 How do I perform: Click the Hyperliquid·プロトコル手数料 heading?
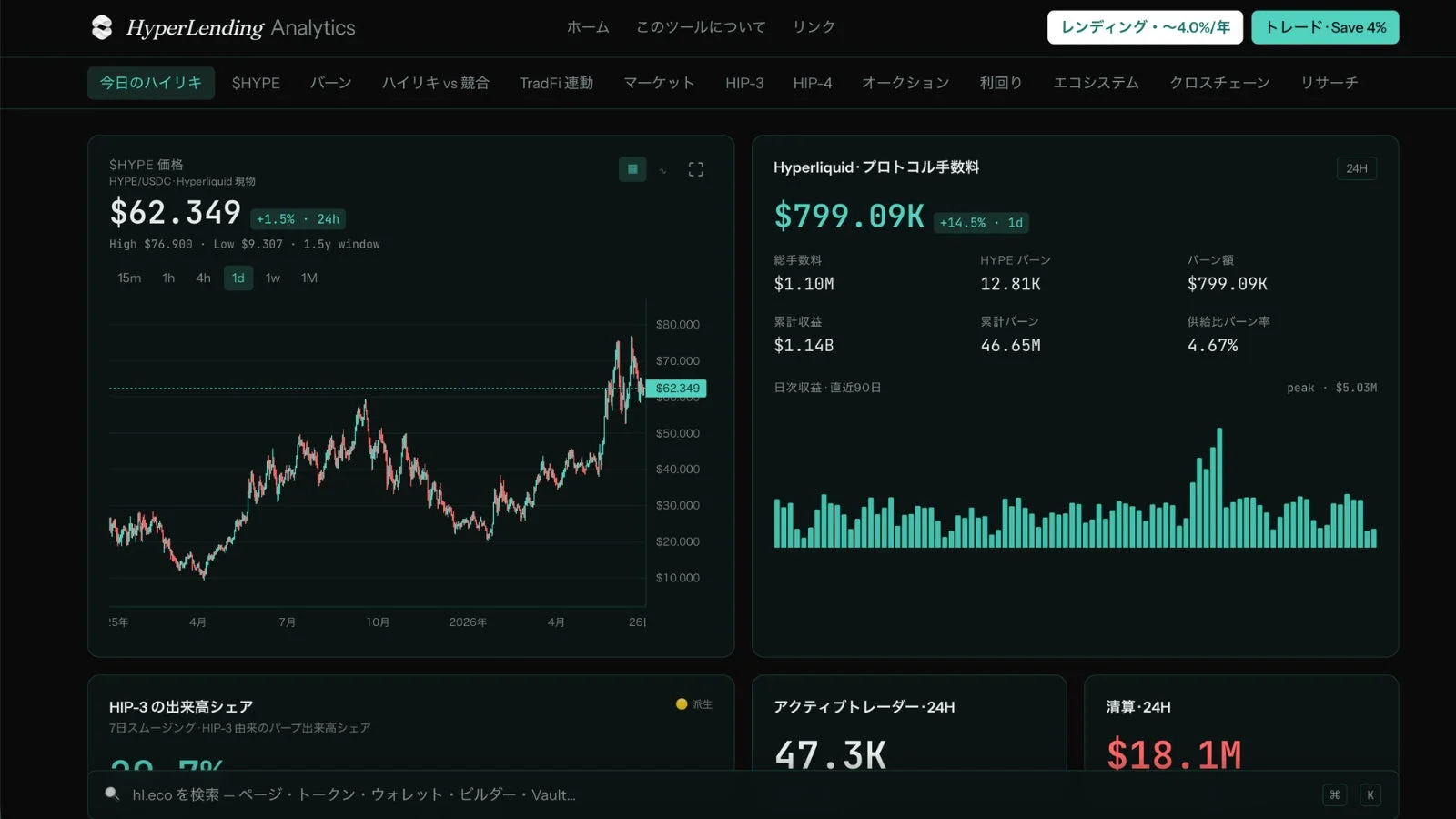point(876,167)
